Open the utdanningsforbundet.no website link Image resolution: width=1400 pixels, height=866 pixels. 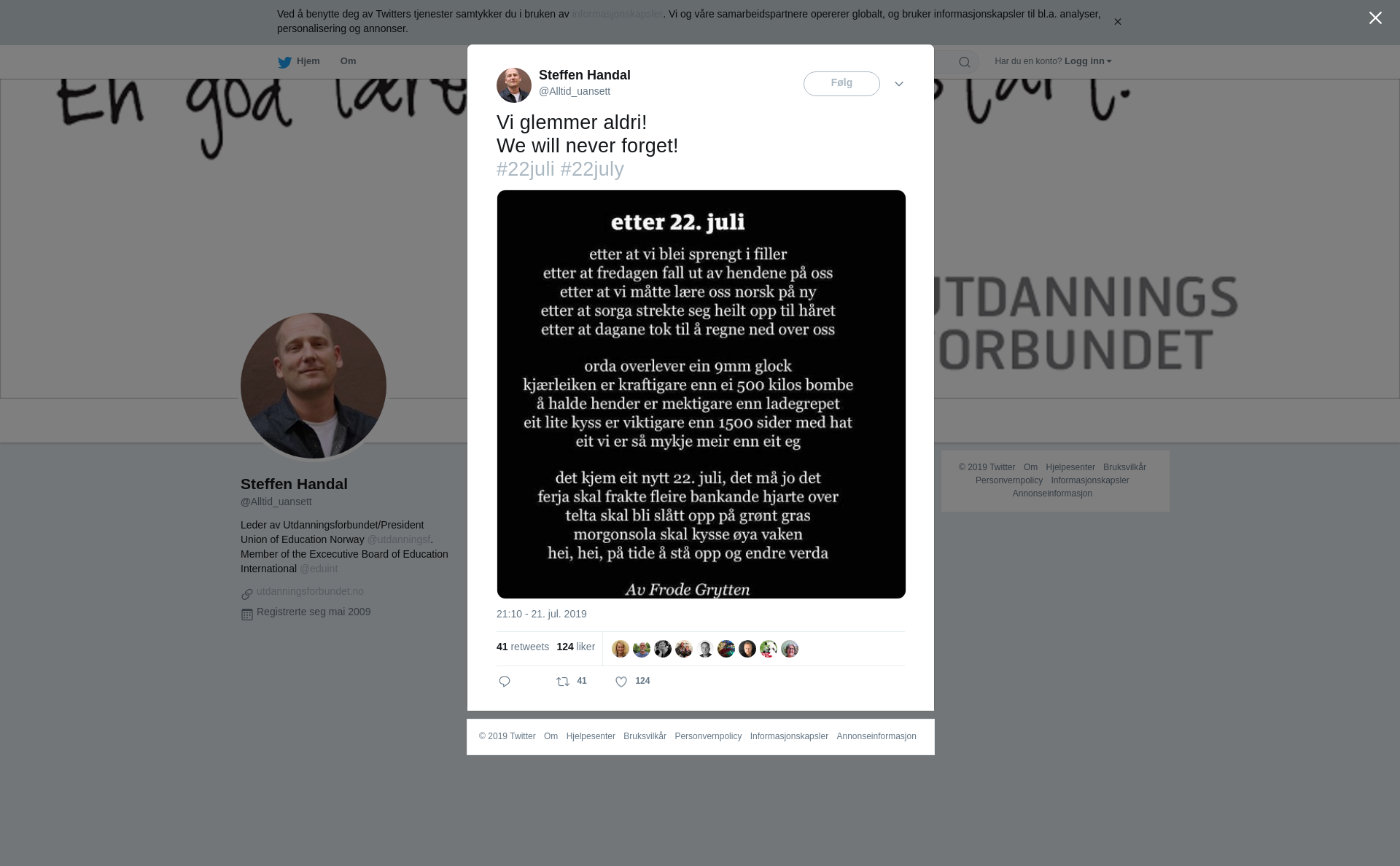[x=310, y=591]
